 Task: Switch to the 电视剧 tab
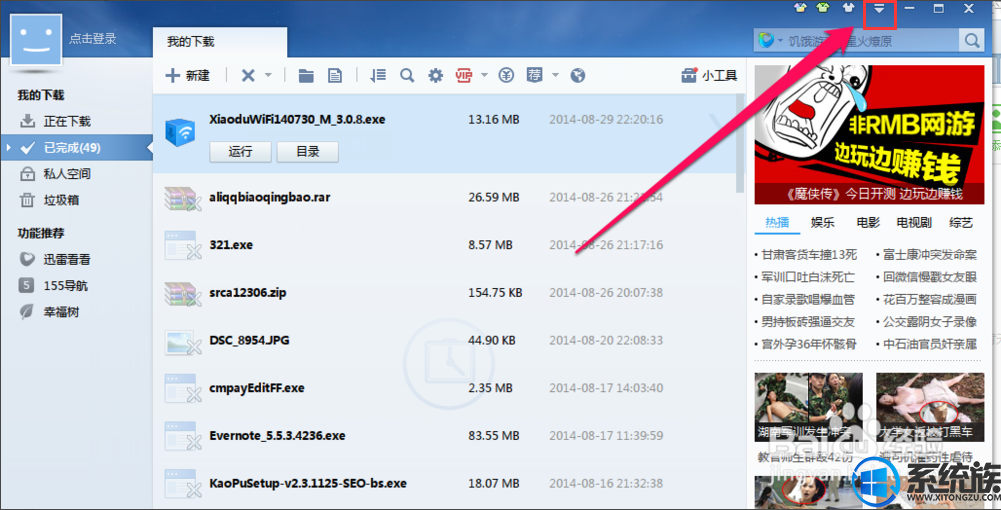click(914, 223)
